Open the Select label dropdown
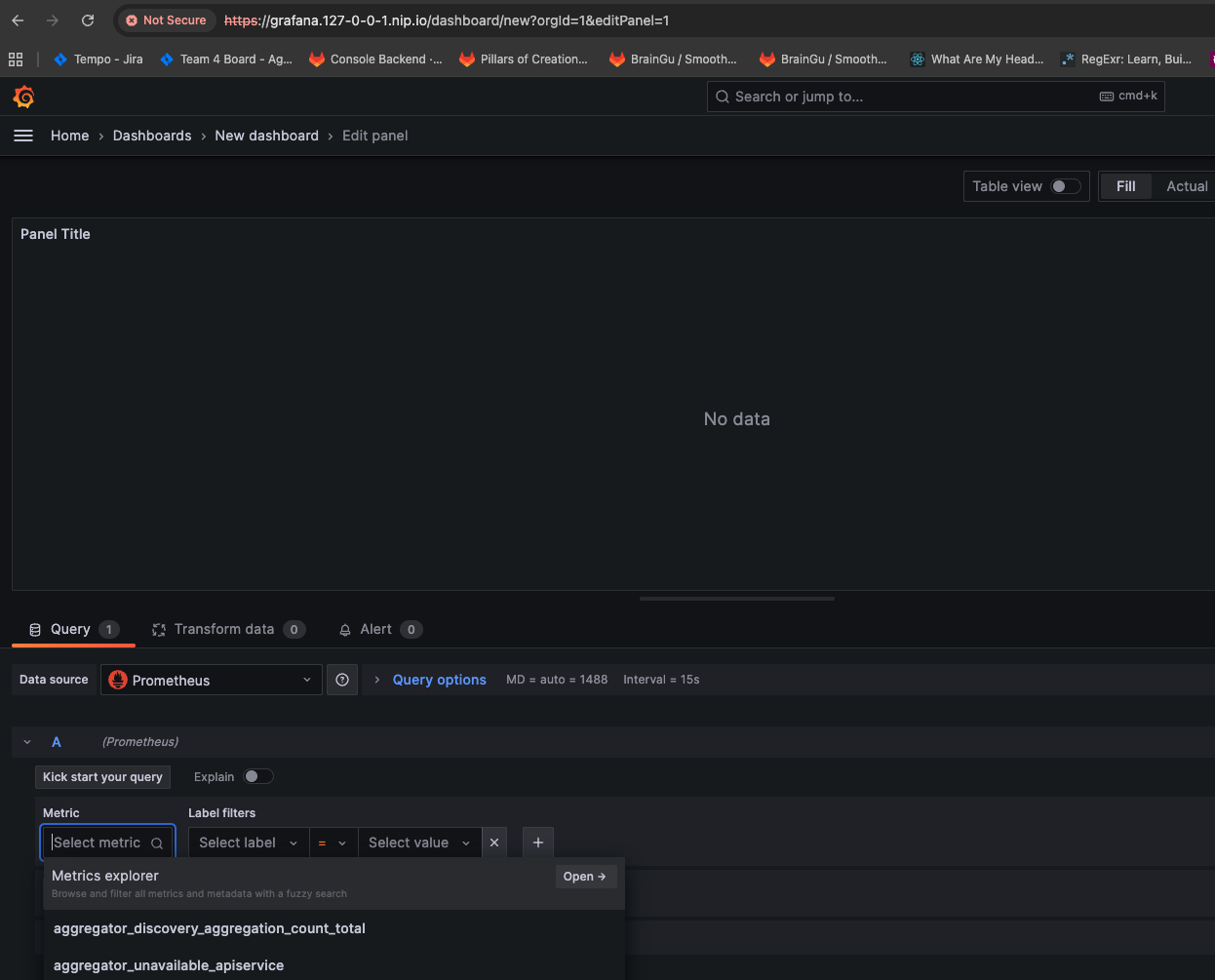This screenshot has width=1215, height=980. (x=249, y=843)
